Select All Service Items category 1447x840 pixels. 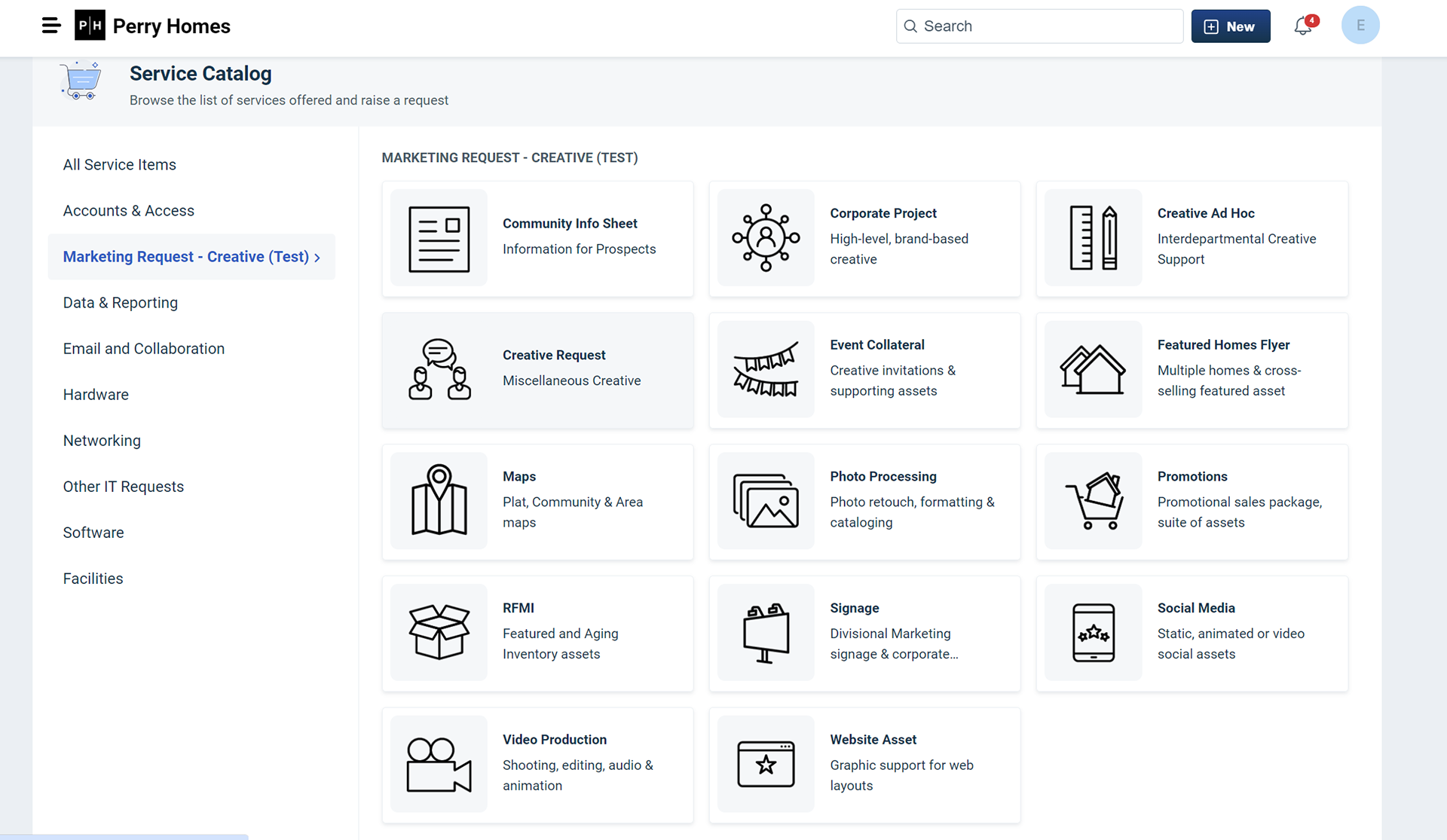coord(119,165)
